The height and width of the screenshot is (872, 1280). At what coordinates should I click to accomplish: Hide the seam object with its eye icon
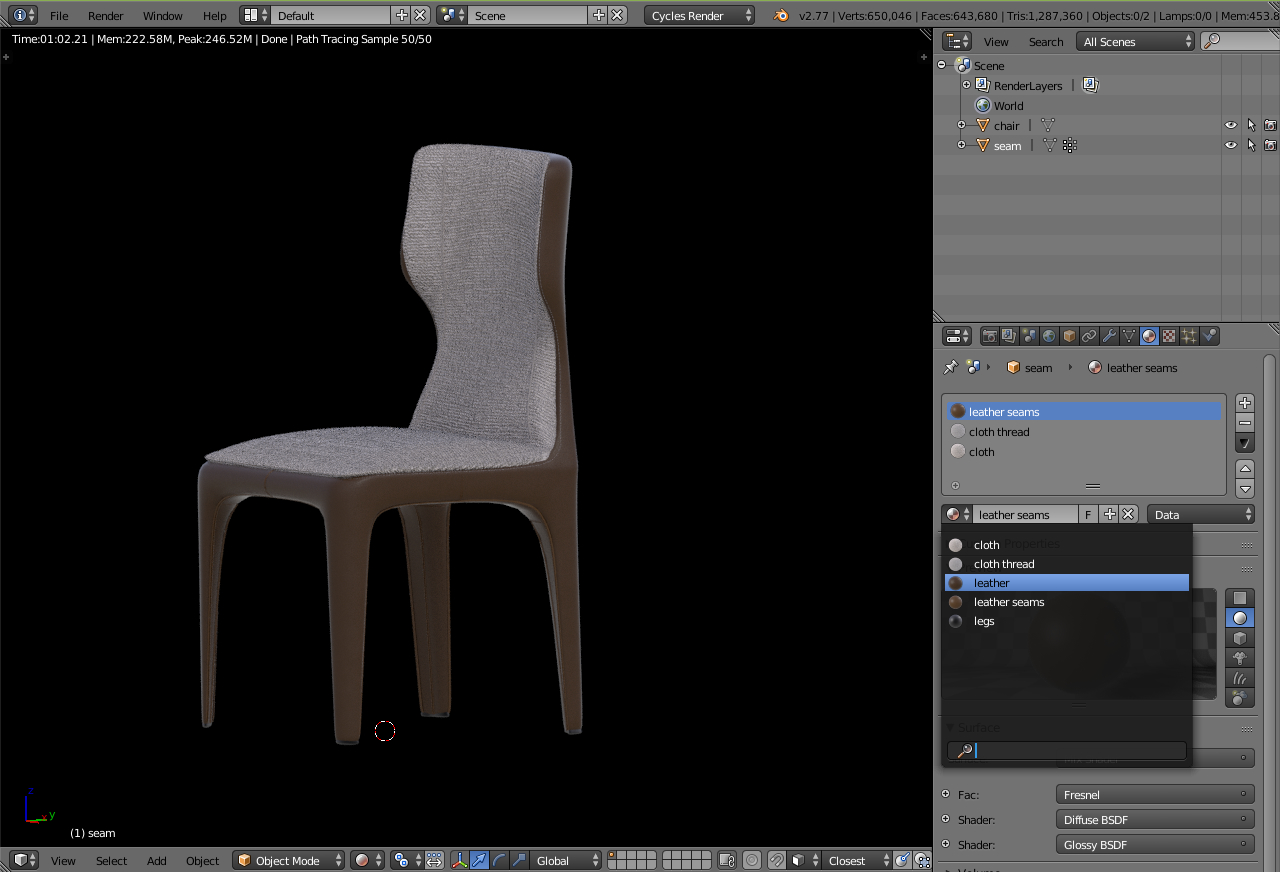1230,144
